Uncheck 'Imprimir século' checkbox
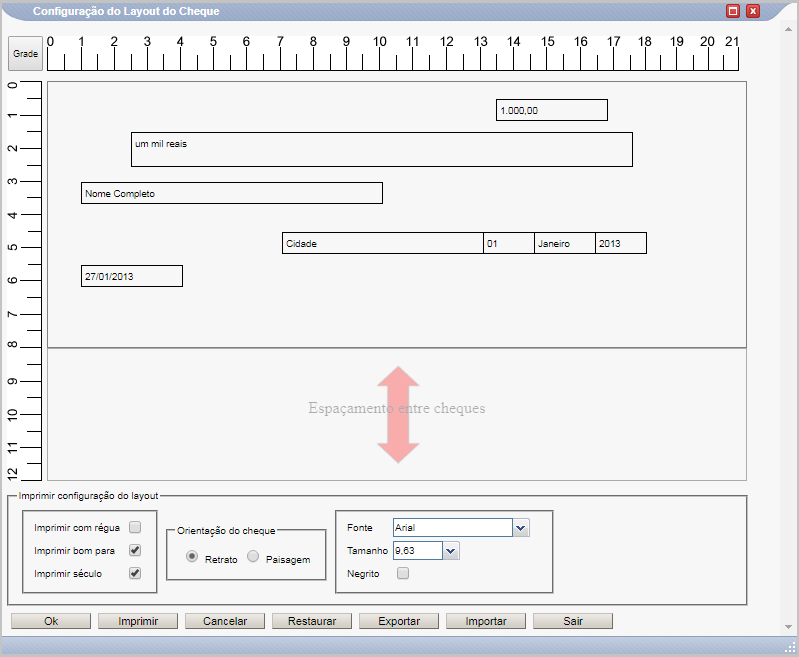 pyautogui.click(x=135, y=573)
